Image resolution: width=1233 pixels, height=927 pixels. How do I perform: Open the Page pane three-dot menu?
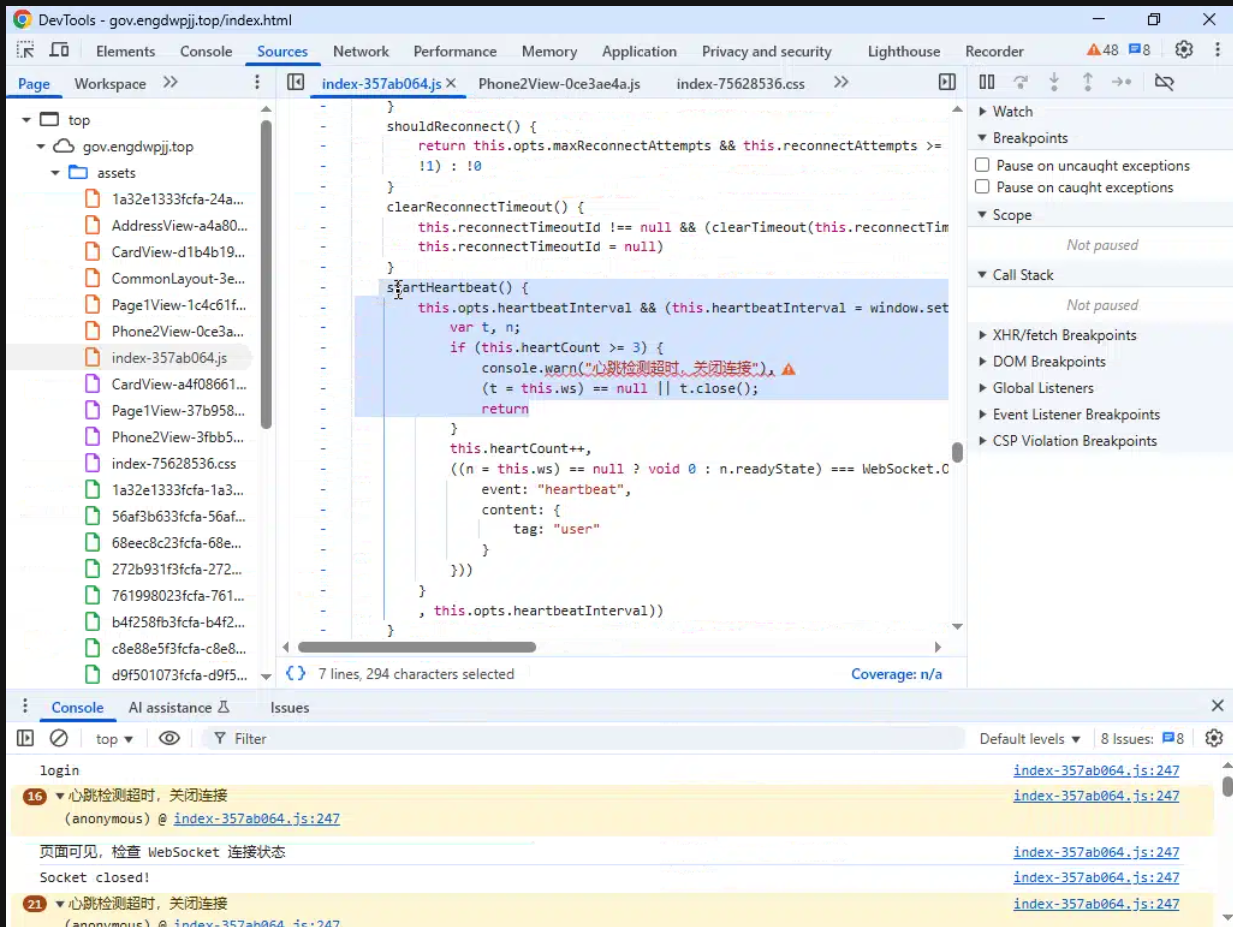pyautogui.click(x=257, y=82)
